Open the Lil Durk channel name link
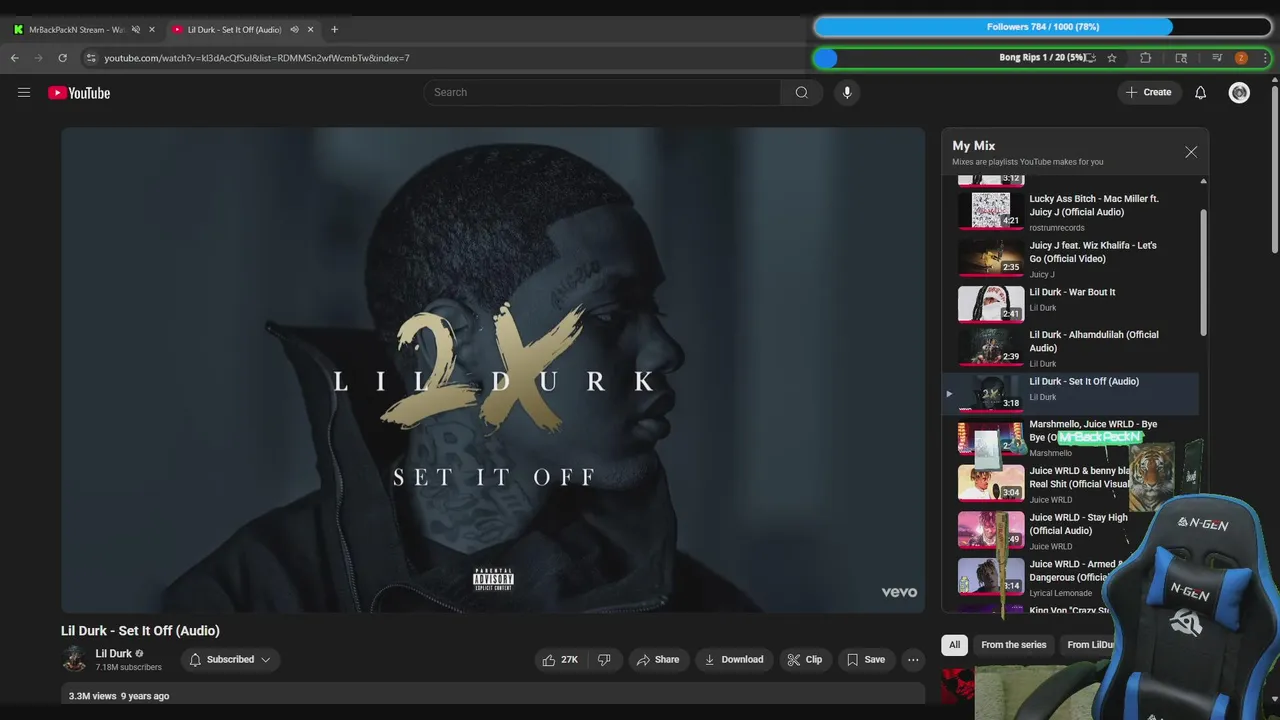 (113, 654)
